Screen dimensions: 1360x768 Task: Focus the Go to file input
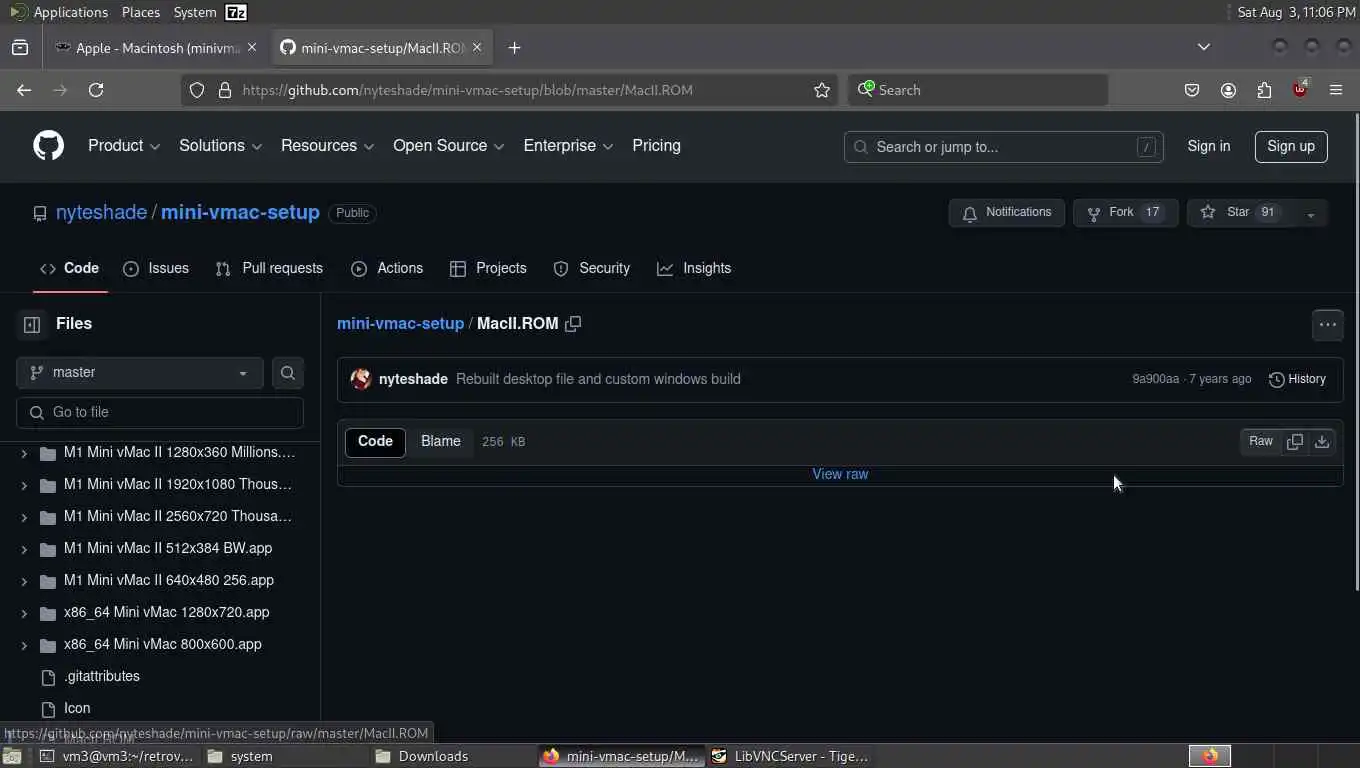pos(160,412)
